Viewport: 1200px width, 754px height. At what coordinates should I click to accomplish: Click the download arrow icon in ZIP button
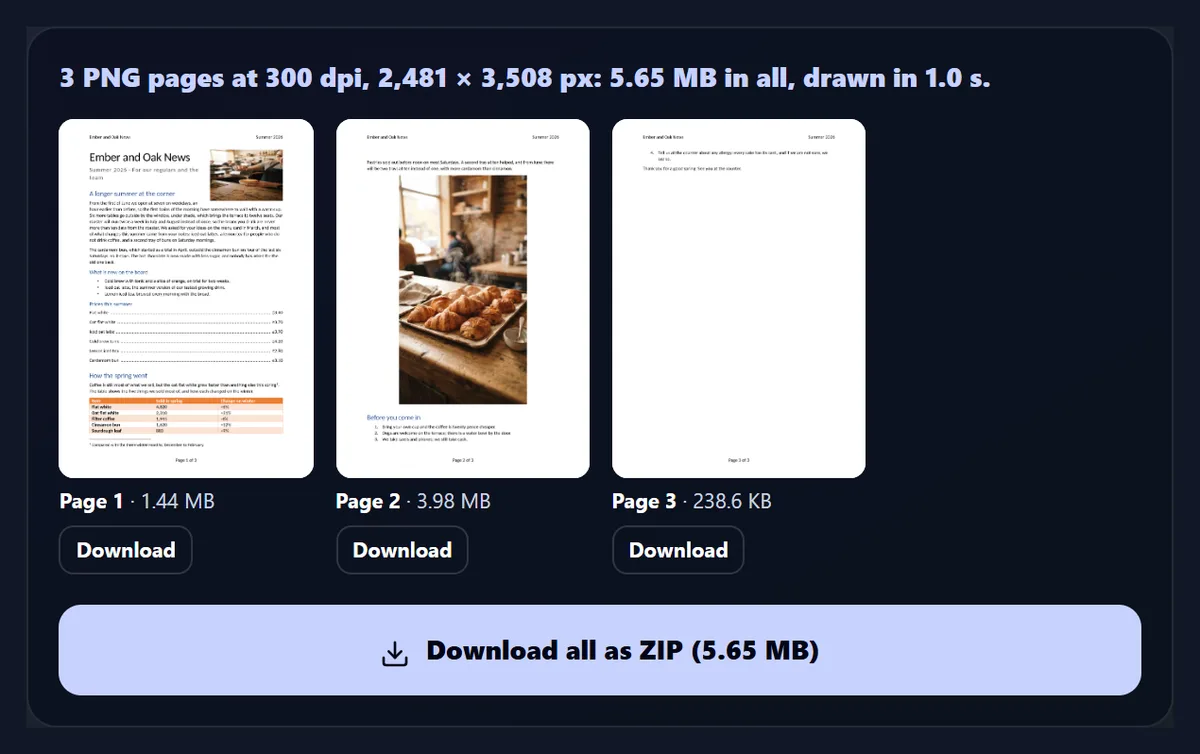[x=396, y=652]
